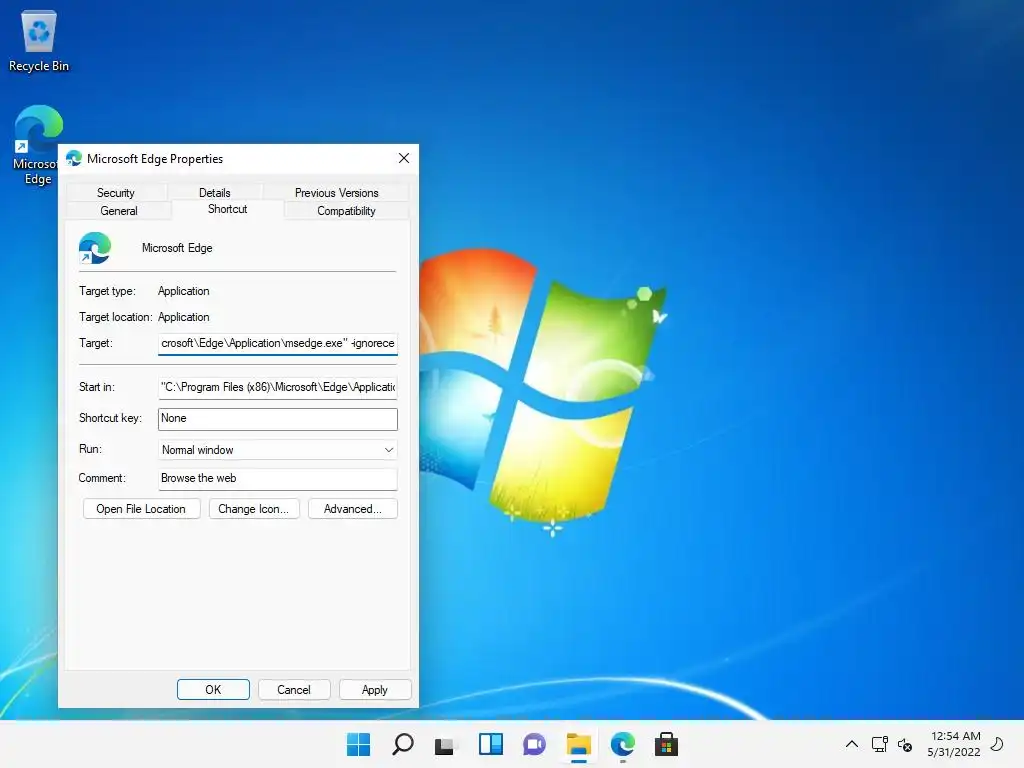
Task: Click the Edge icon in Properties title bar
Action: click(74, 159)
